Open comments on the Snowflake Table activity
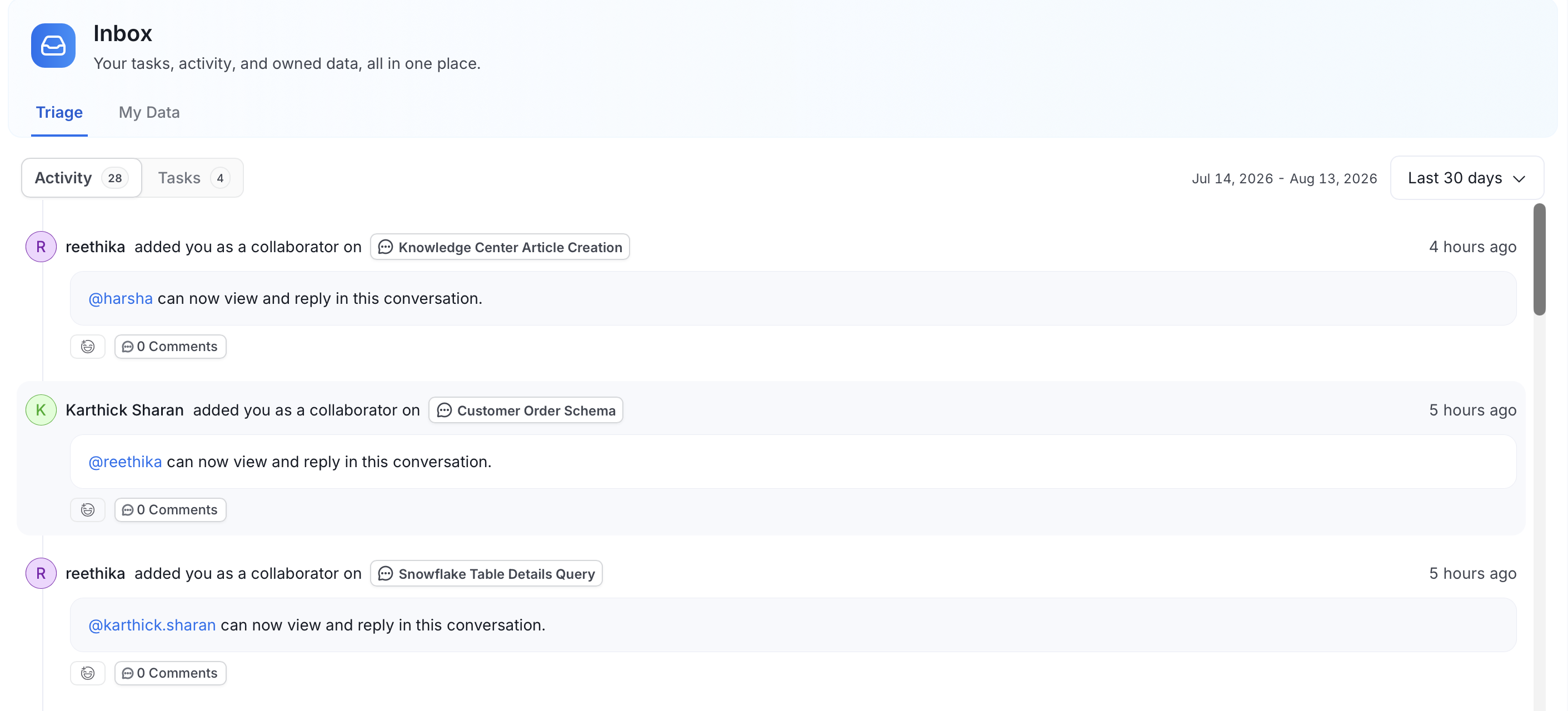The image size is (1568, 711). click(x=171, y=673)
